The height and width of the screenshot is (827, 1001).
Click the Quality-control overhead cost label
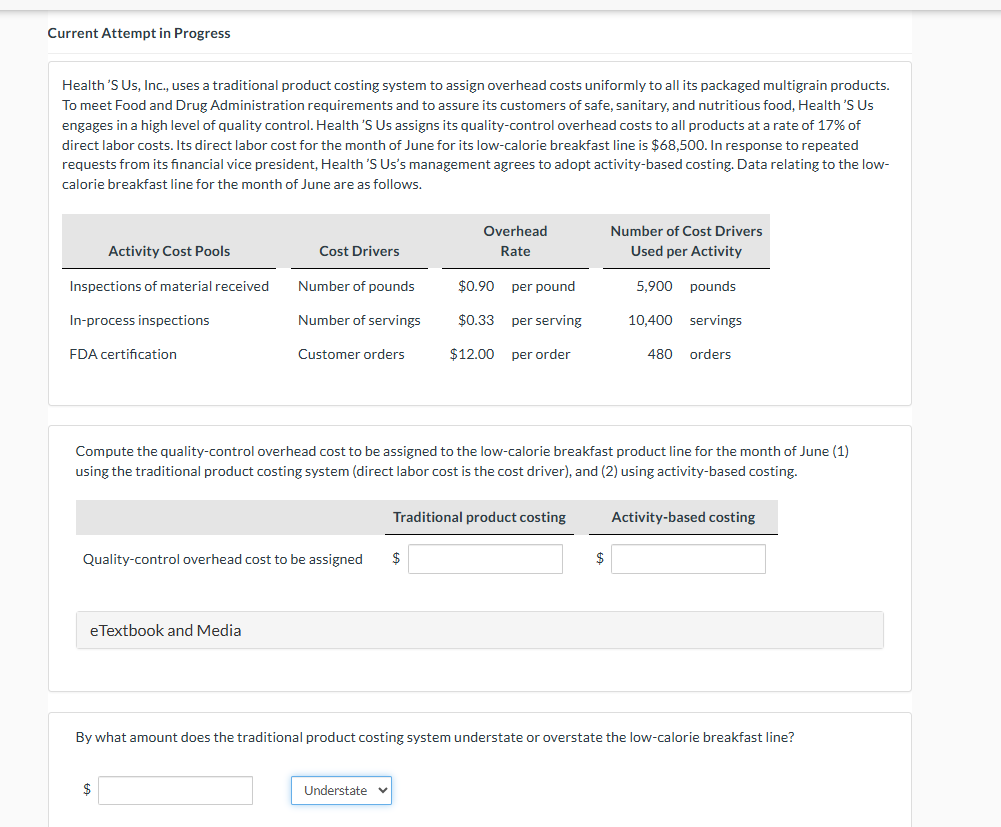point(221,558)
